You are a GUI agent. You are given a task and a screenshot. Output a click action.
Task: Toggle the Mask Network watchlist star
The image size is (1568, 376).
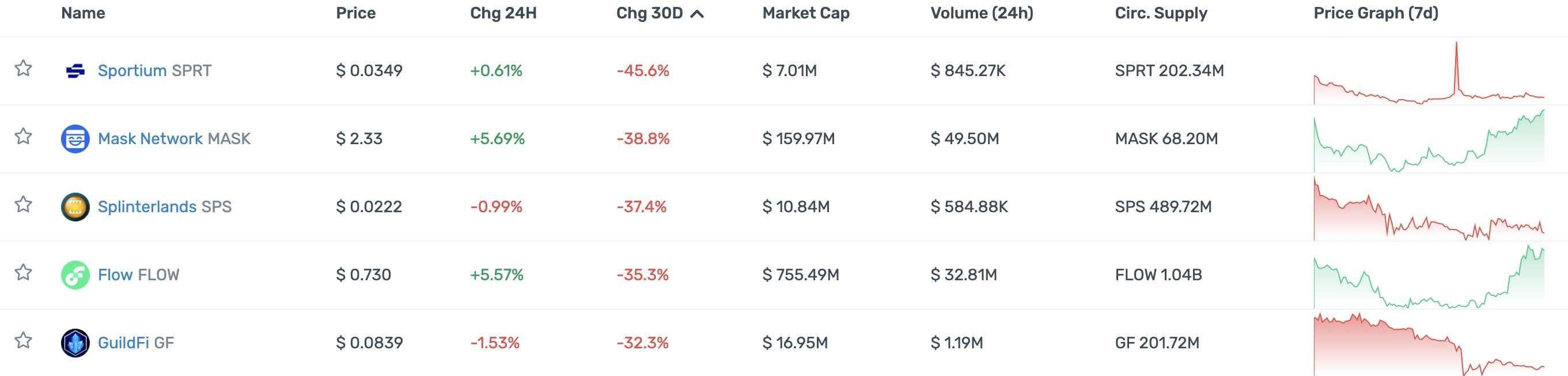23,136
